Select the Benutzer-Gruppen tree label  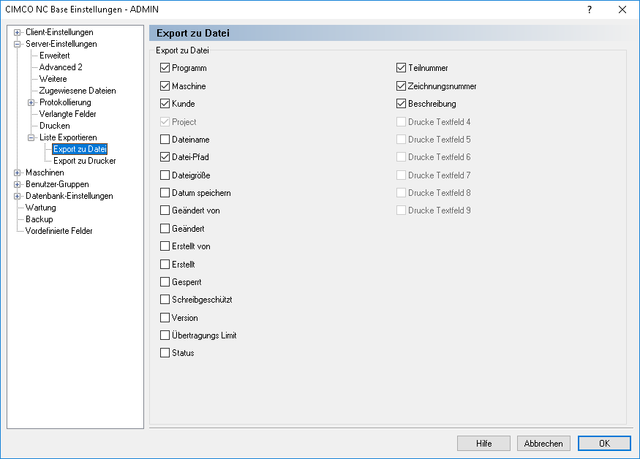tap(57, 184)
